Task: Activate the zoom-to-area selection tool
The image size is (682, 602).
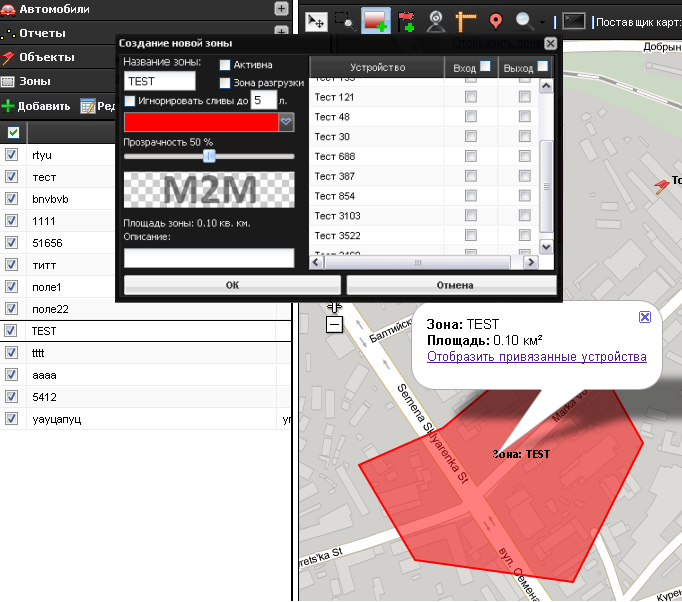Action: point(346,20)
